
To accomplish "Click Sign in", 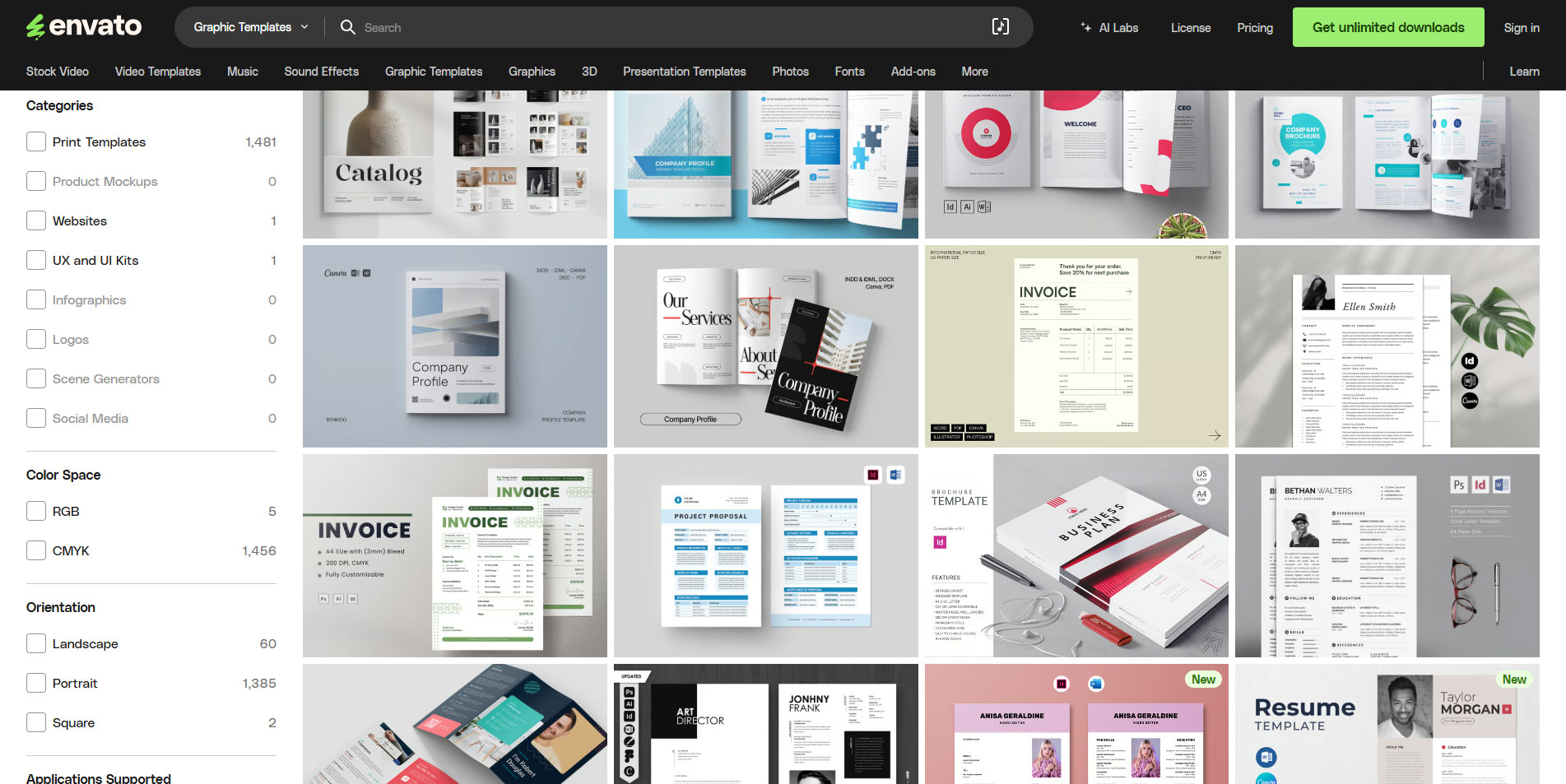I will click(1522, 28).
